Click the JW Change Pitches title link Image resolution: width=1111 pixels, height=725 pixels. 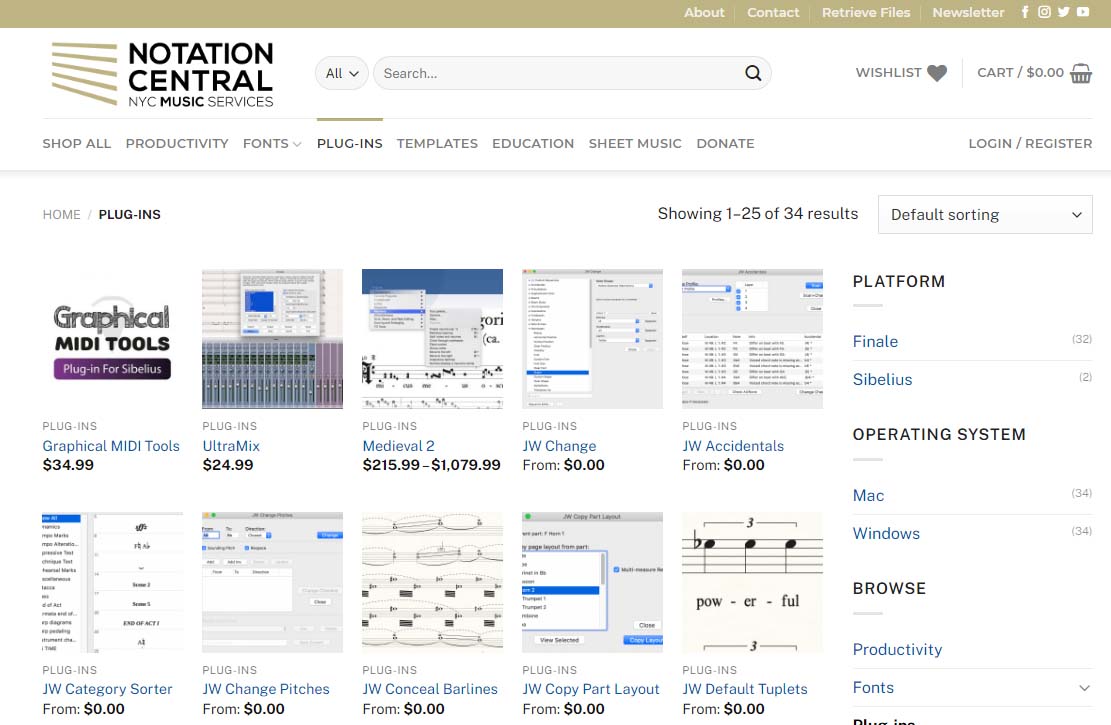click(x=266, y=689)
